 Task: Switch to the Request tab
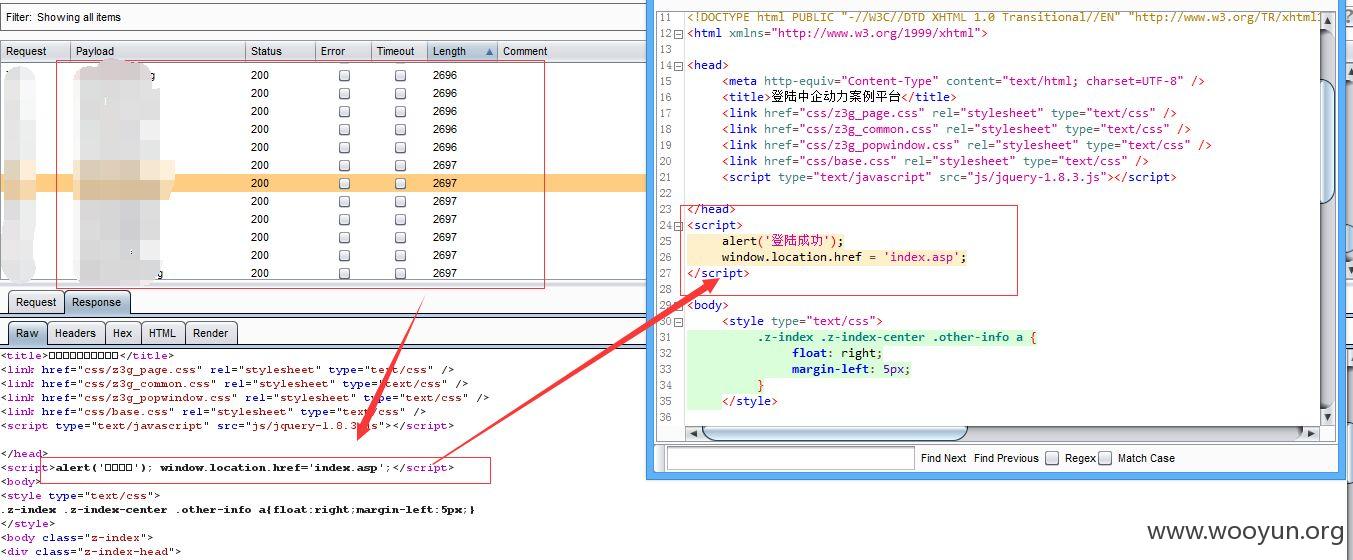tap(36, 302)
